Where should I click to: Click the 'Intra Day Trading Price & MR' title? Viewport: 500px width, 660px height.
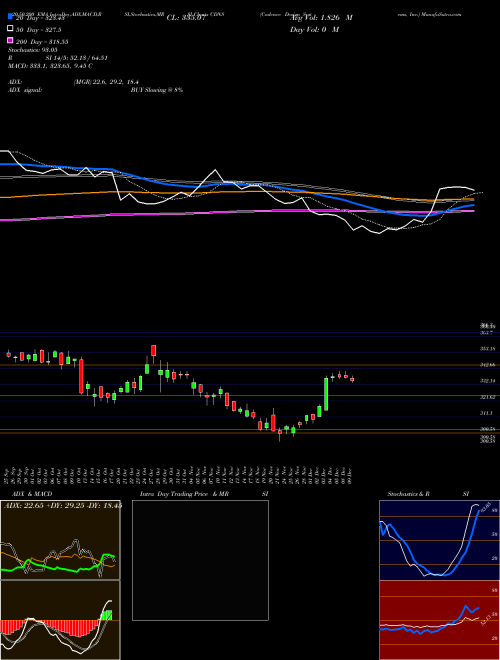(x=184, y=494)
